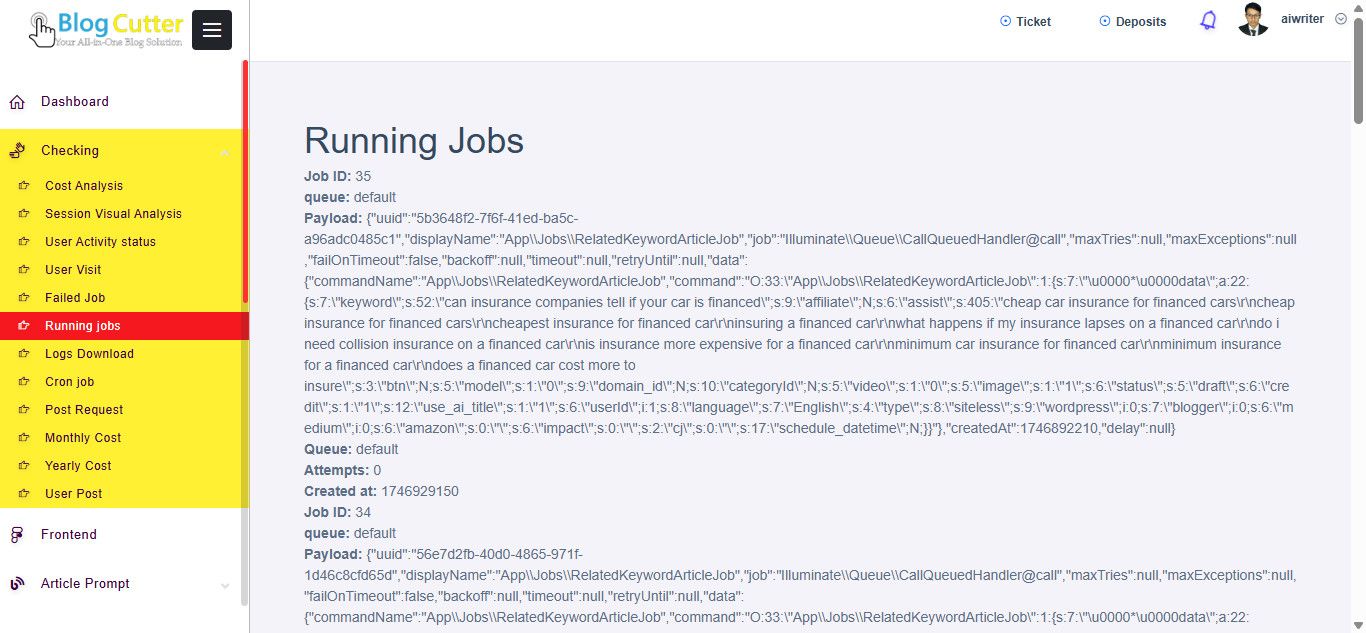Open the aiwriter account dropdown arrow
The width and height of the screenshot is (1366, 633).
pyautogui.click(x=1341, y=19)
